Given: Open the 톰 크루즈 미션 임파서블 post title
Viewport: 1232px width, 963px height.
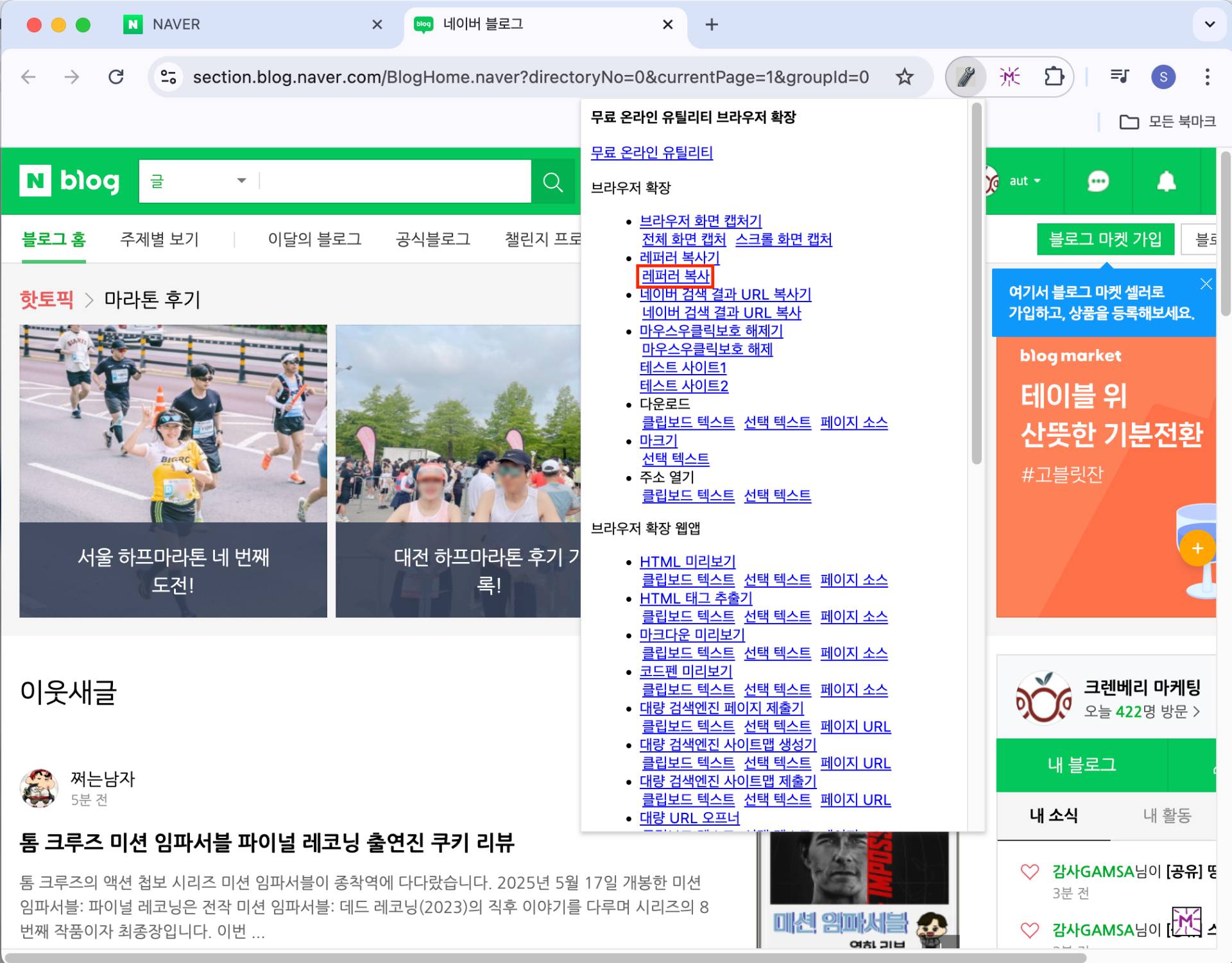Looking at the screenshot, I should coord(267,842).
